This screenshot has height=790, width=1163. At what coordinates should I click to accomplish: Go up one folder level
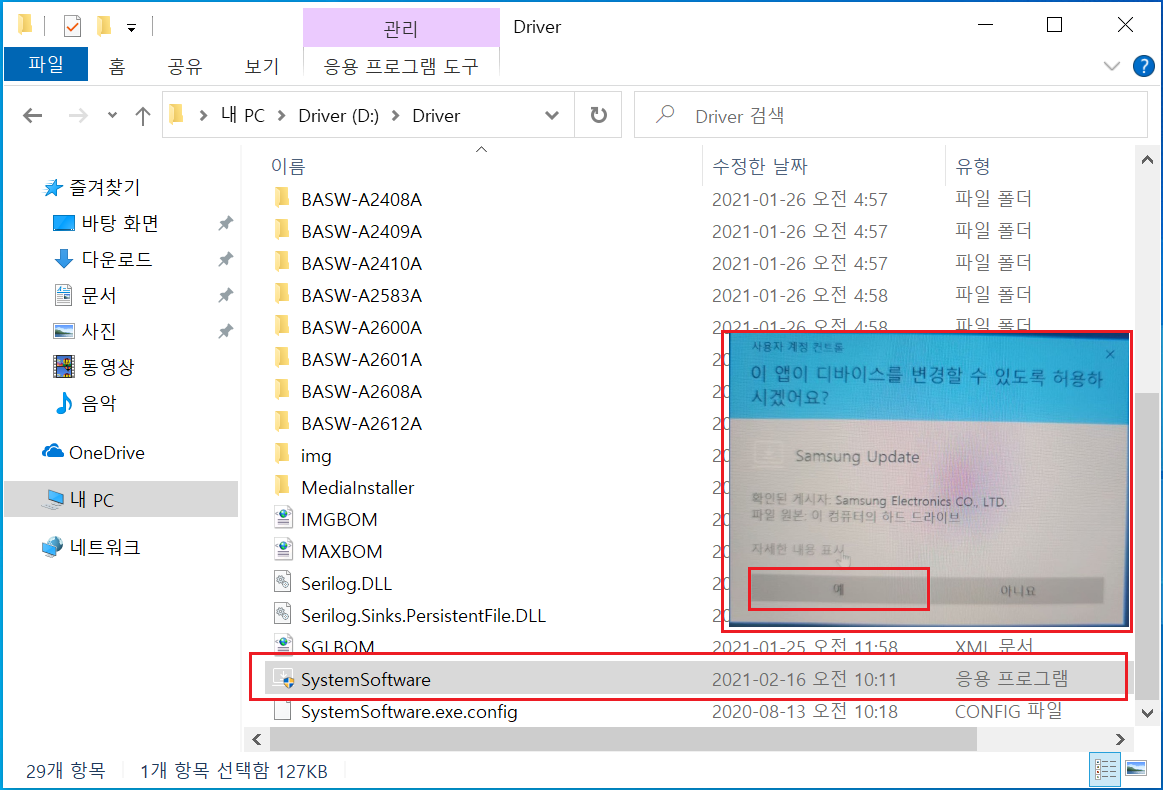pyautogui.click(x=142, y=116)
